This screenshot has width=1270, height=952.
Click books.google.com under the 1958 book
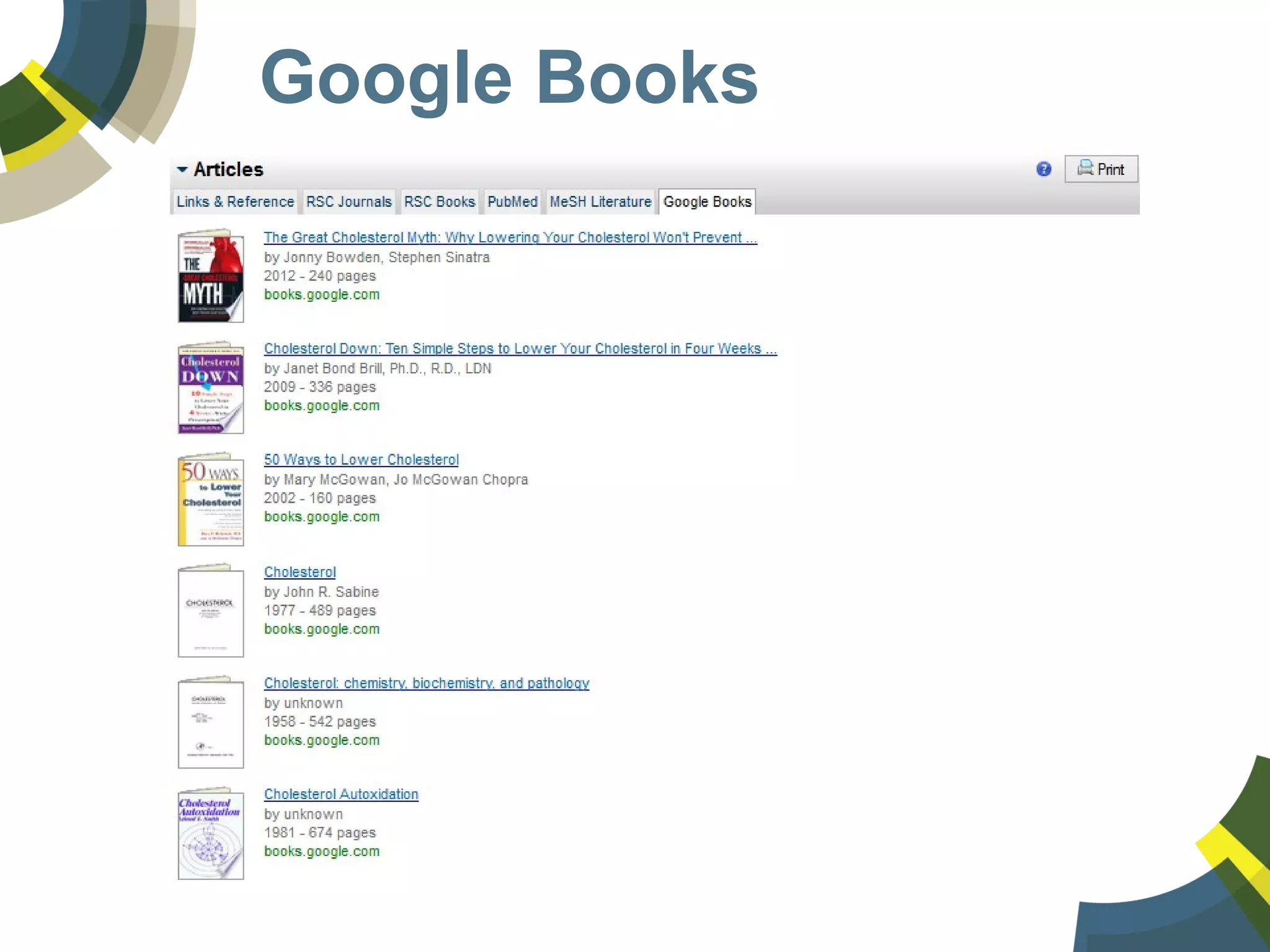pyautogui.click(x=322, y=740)
